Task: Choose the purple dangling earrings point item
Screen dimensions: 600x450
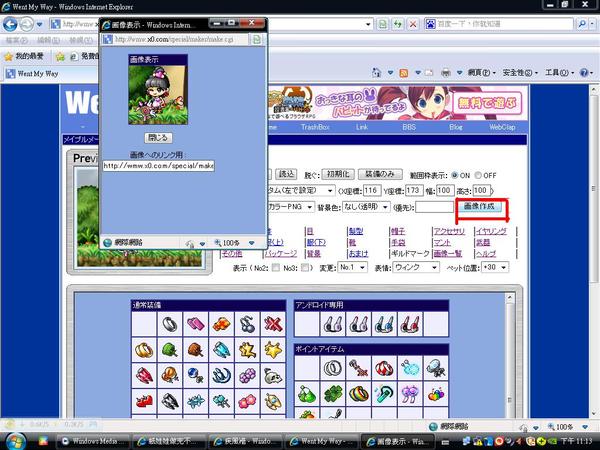Action: point(410,394)
